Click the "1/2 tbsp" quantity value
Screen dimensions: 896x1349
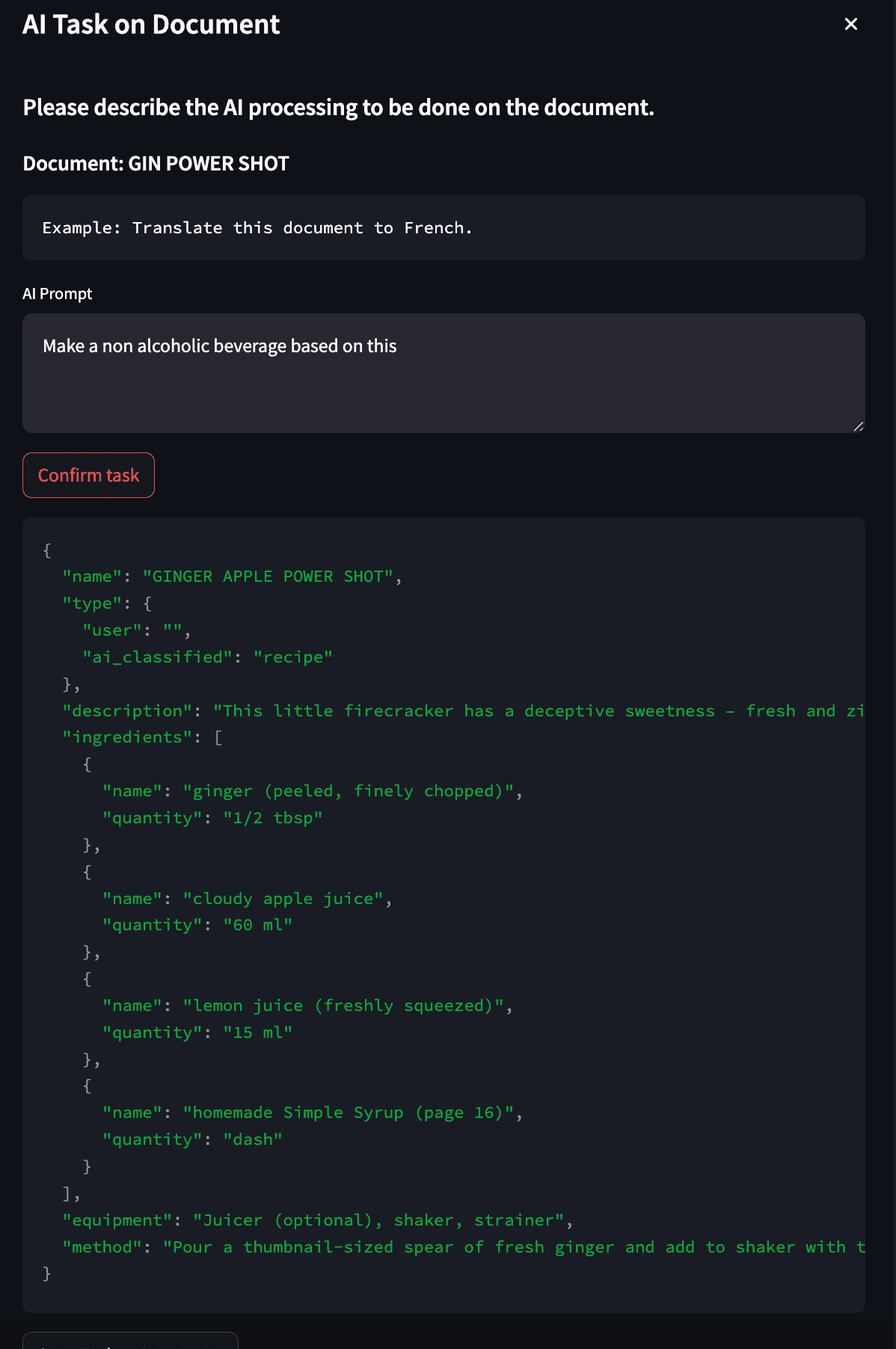coord(272,818)
